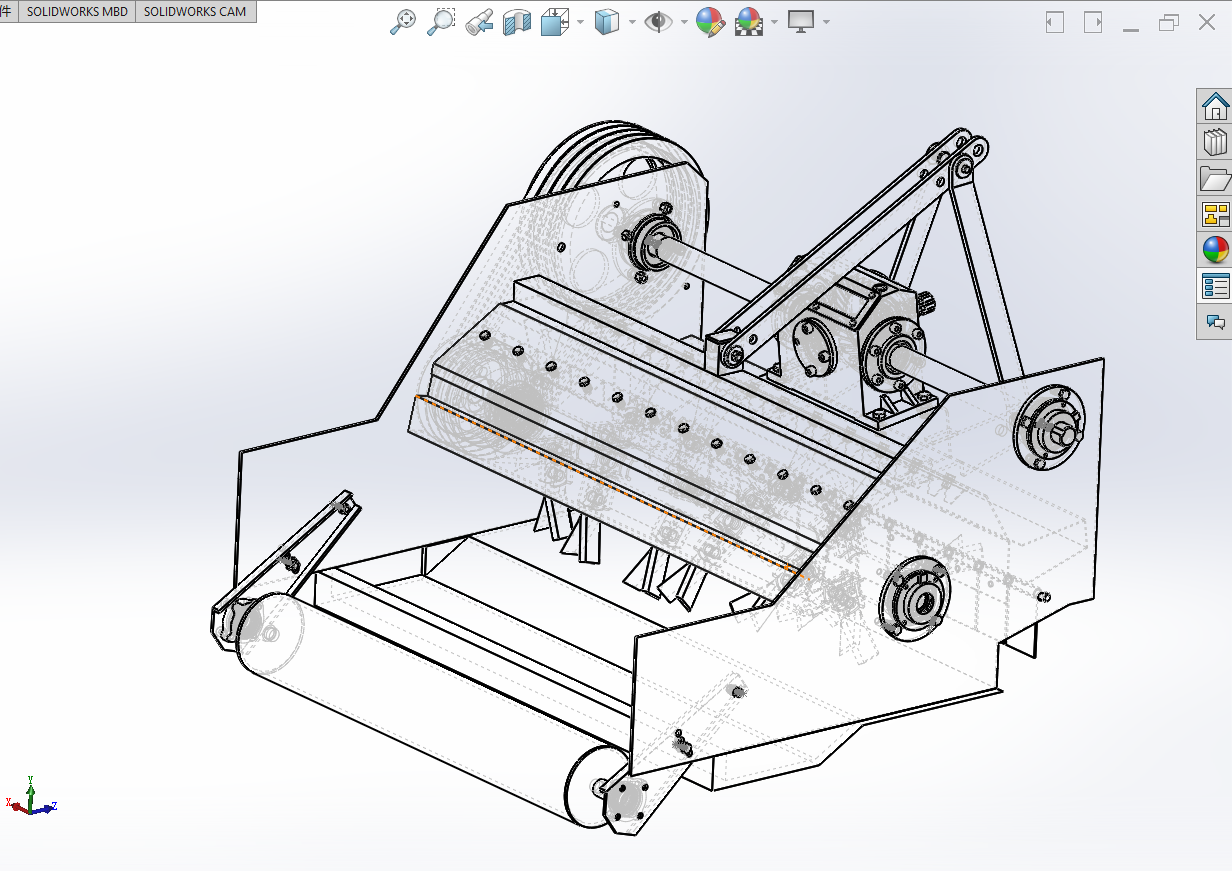
Task: Click the XYZ coordinate triad
Action: tap(31, 797)
